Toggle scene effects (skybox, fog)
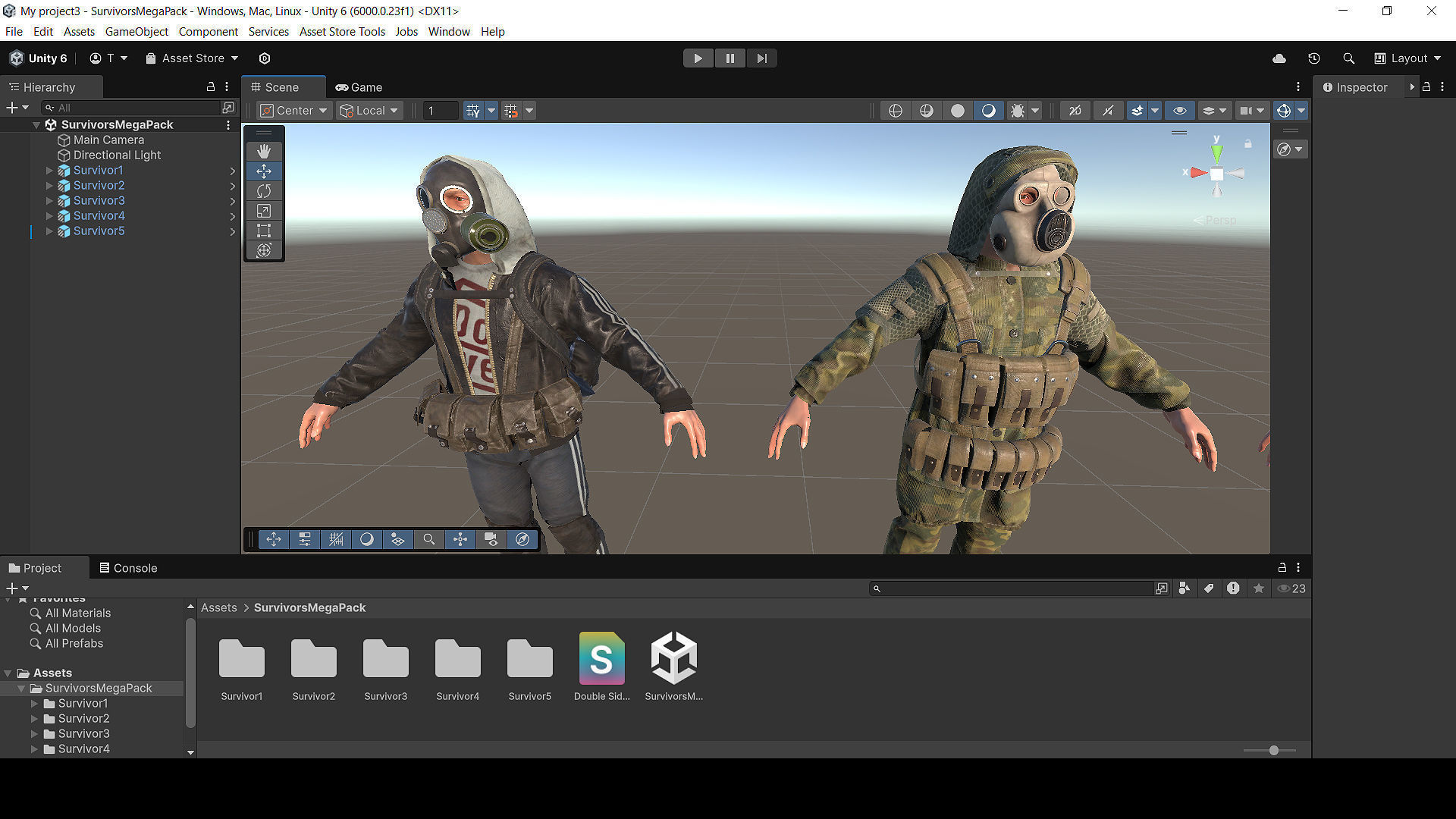 [x=1137, y=111]
